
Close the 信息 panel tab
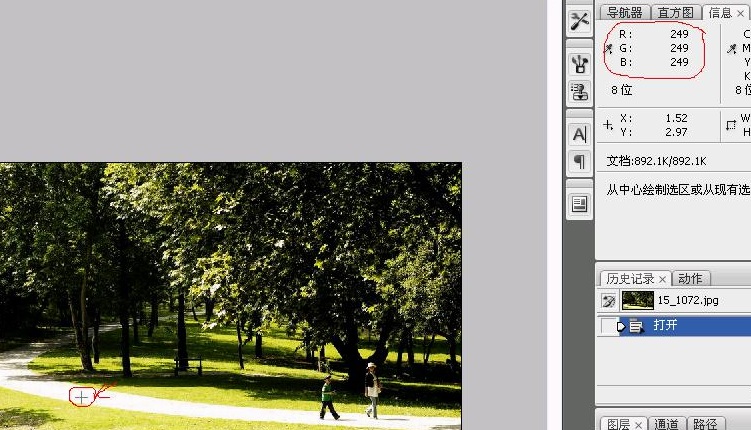click(x=741, y=13)
